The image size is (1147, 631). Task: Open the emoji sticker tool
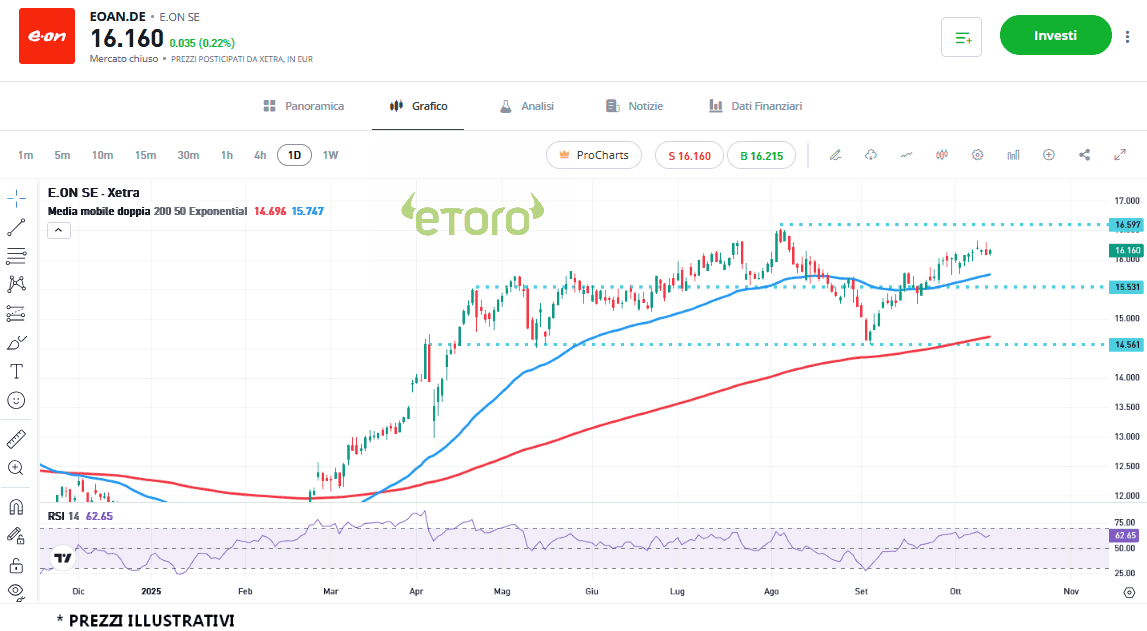16,400
